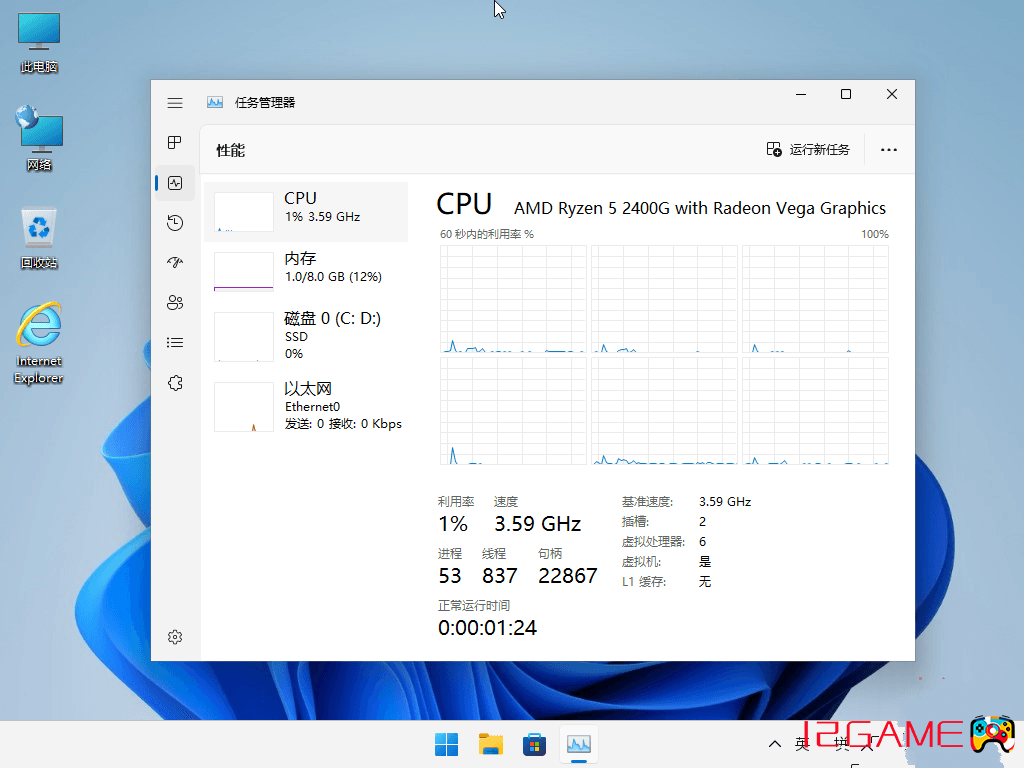Viewport: 1024px width, 768px height.
Task: Click the top-right CPU core graph
Action: 815,299
